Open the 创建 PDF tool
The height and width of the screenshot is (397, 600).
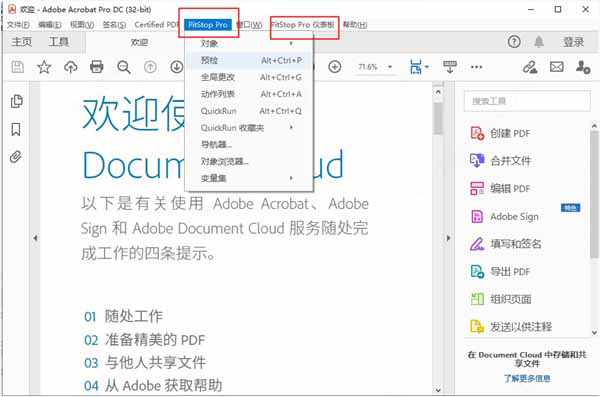click(500, 133)
